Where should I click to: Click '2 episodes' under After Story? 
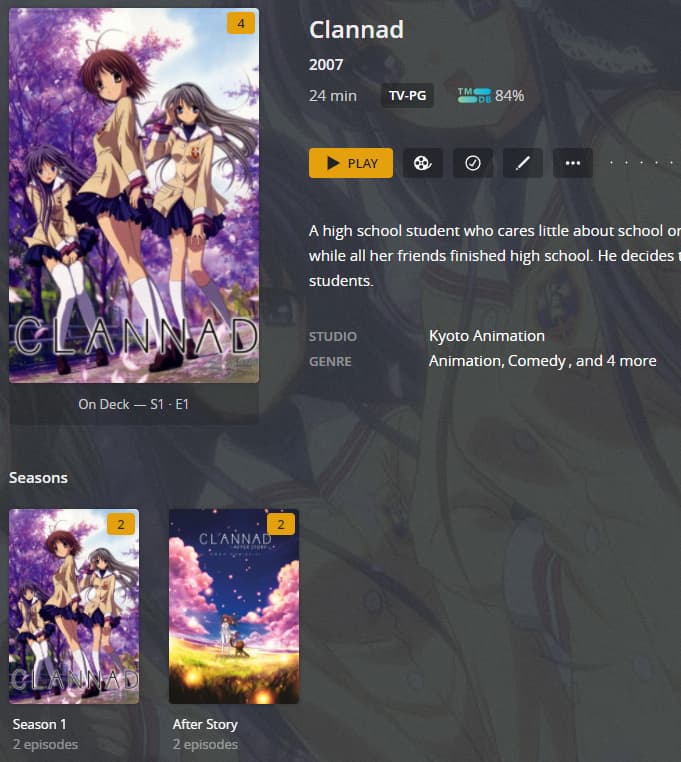coord(205,745)
